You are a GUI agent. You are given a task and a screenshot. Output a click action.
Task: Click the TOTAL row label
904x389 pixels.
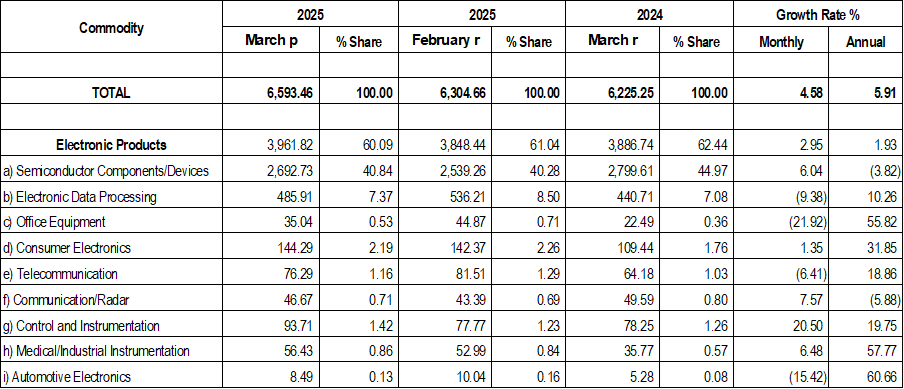point(111,93)
